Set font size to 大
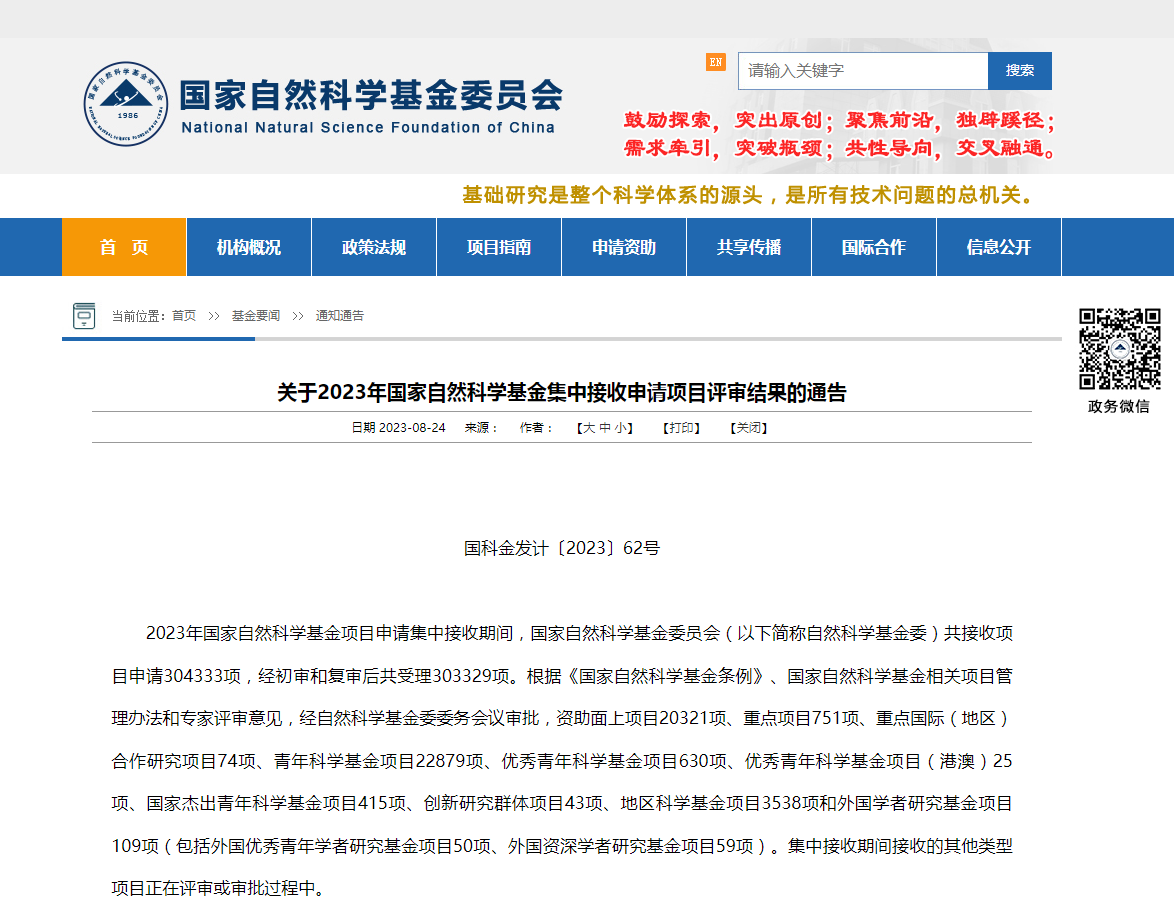Screen dimensions: 1174x908 click(588, 428)
